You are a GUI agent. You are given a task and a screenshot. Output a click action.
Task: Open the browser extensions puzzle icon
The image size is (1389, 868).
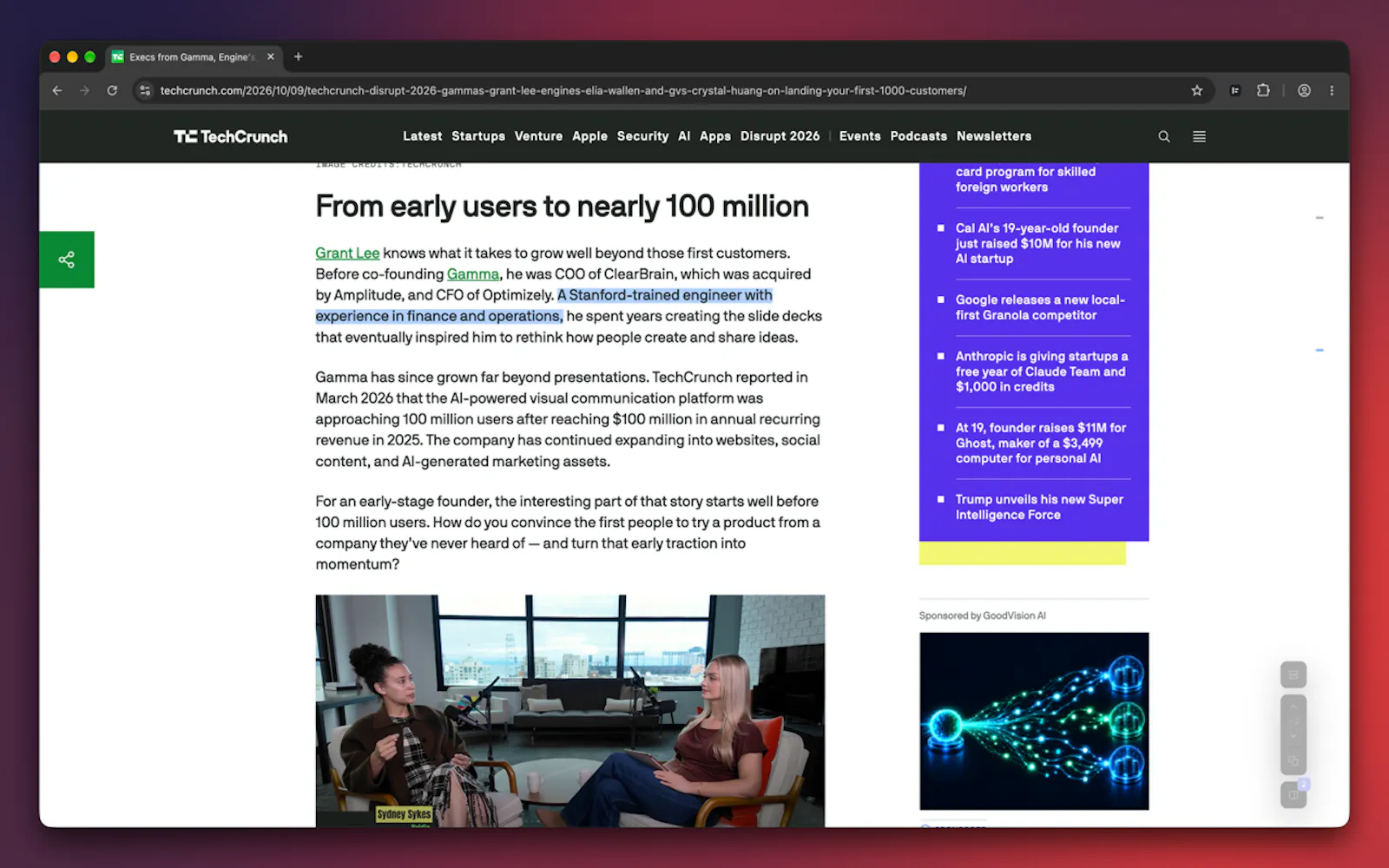click(1263, 90)
